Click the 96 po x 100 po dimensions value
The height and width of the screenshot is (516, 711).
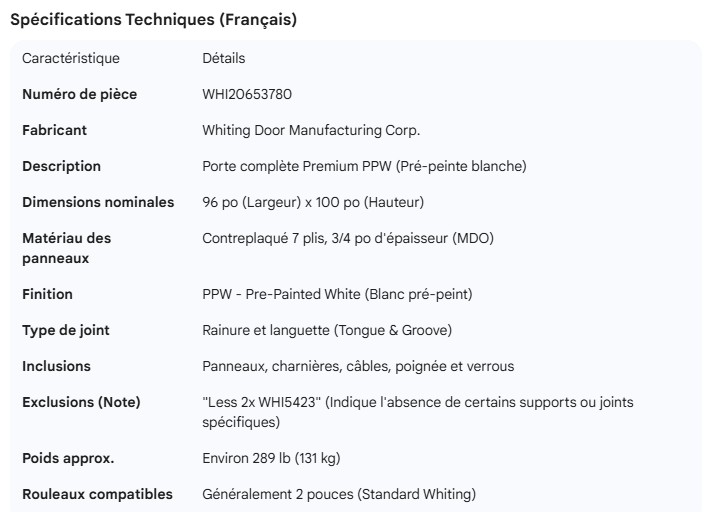point(313,202)
